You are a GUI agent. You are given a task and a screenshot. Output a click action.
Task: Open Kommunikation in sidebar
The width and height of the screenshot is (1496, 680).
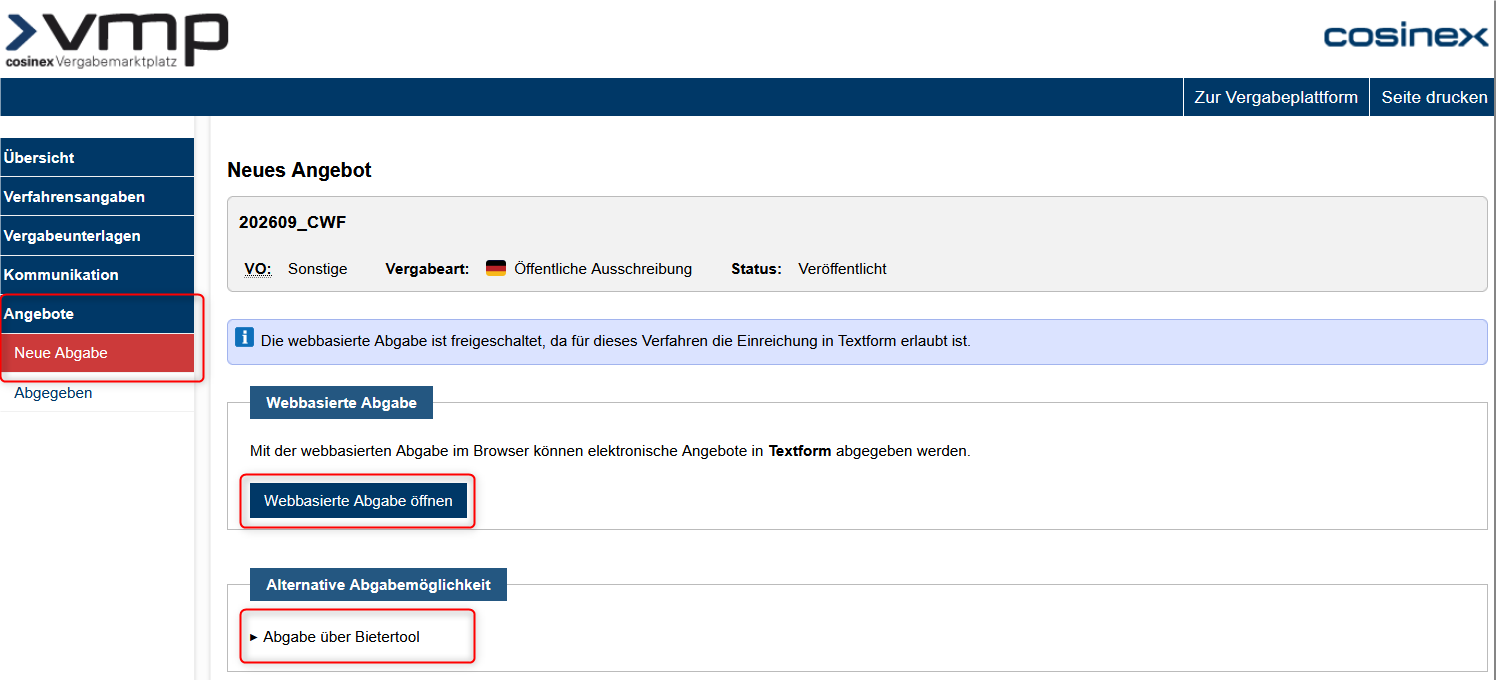(x=97, y=275)
